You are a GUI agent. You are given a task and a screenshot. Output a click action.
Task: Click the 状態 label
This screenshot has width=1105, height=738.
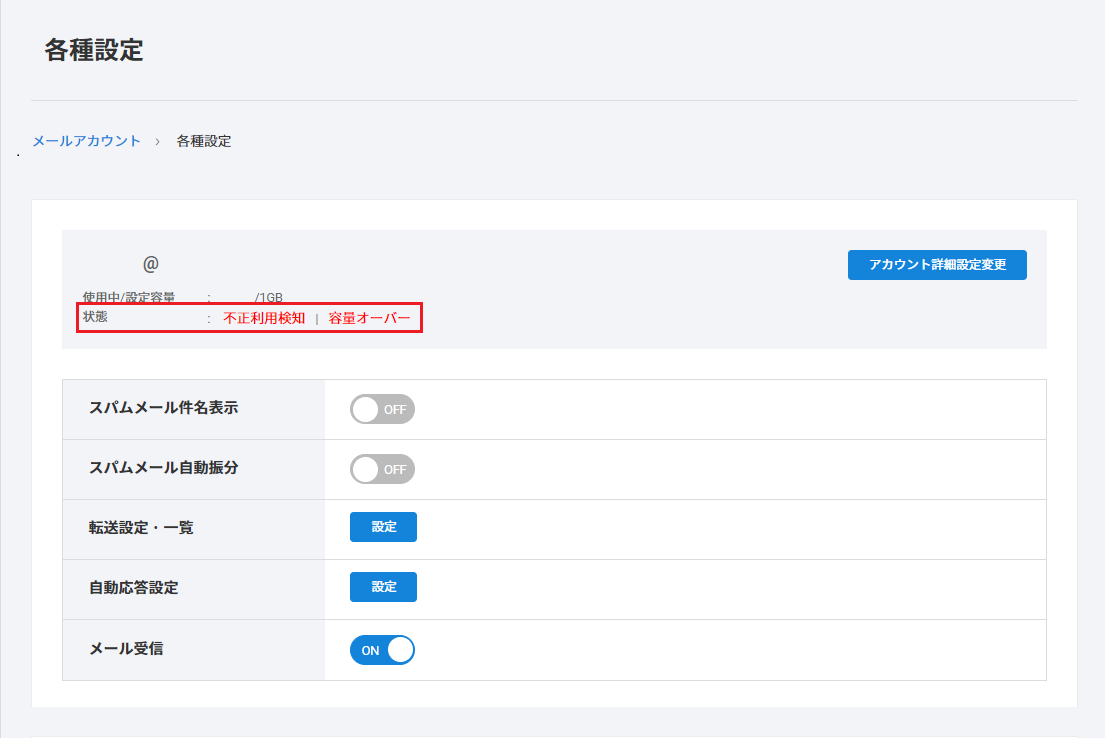point(95,317)
